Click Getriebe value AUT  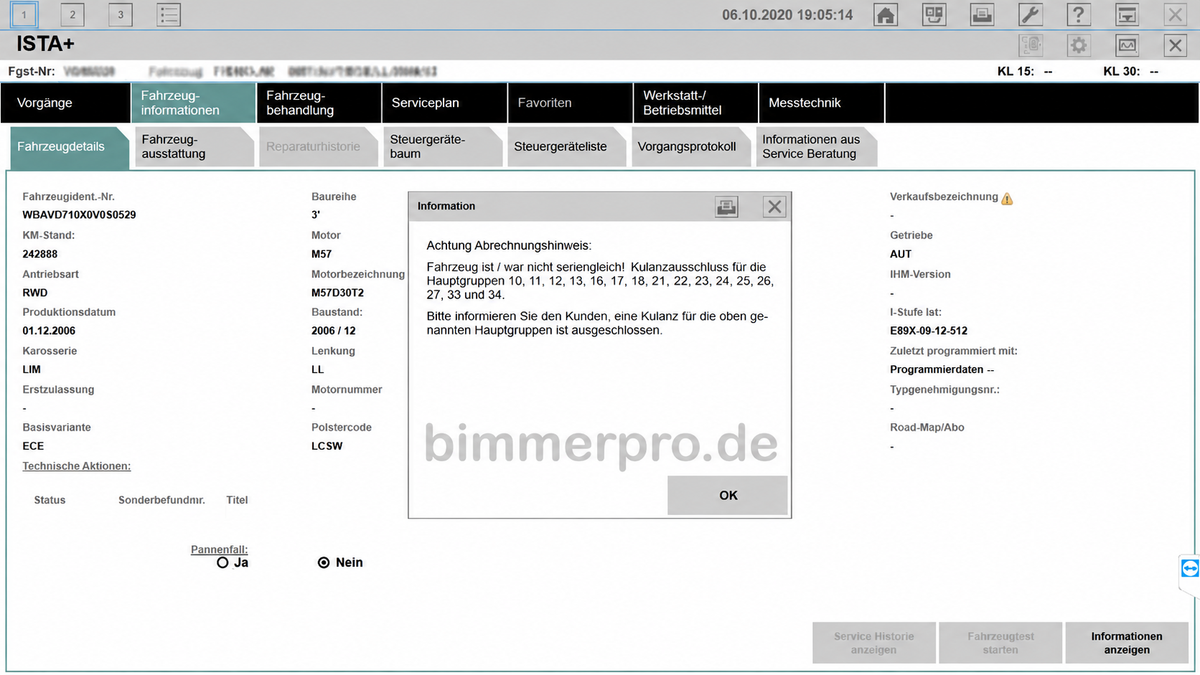pyautogui.click(x=901, y=254)
